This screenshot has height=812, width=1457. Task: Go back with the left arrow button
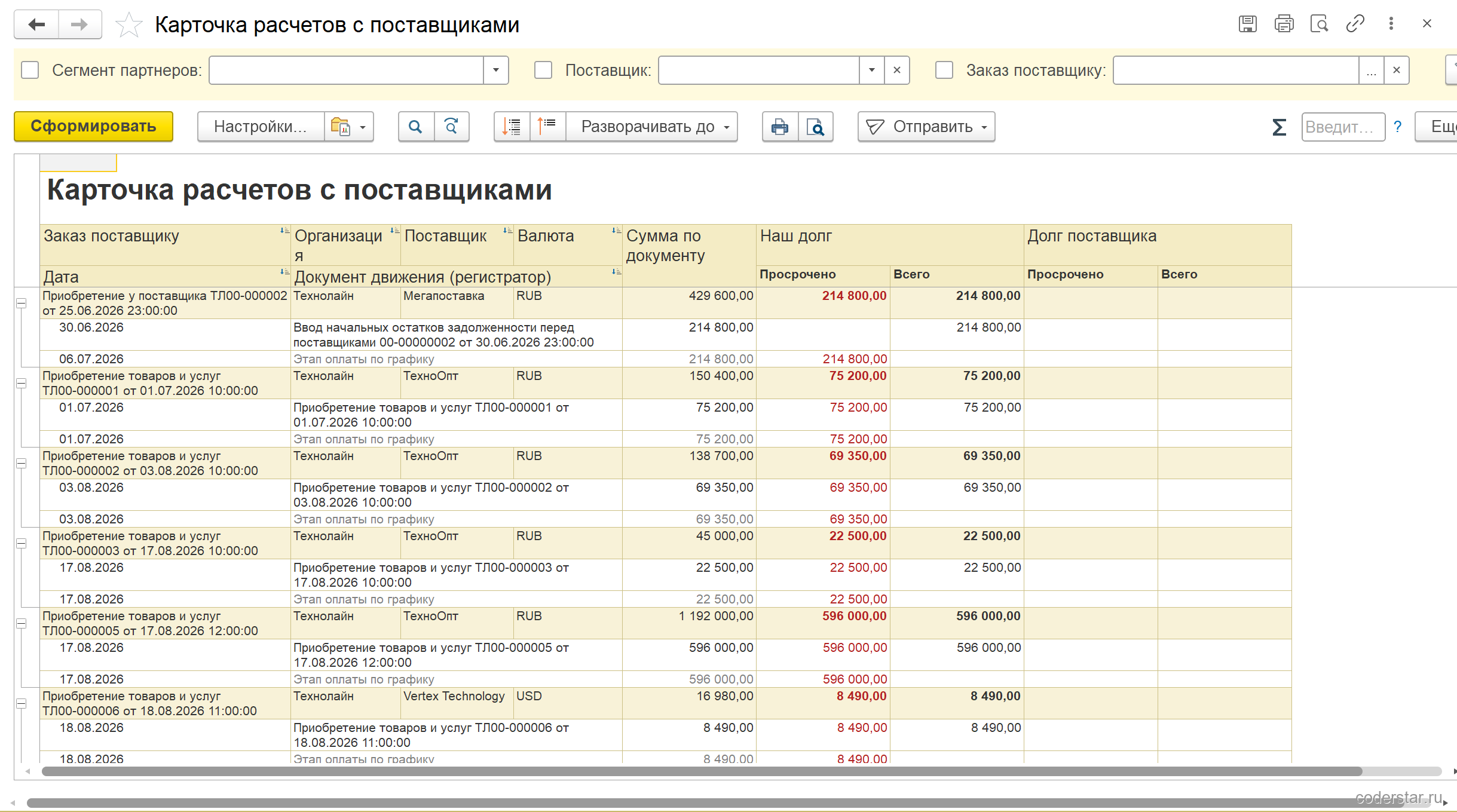(36, 24)
